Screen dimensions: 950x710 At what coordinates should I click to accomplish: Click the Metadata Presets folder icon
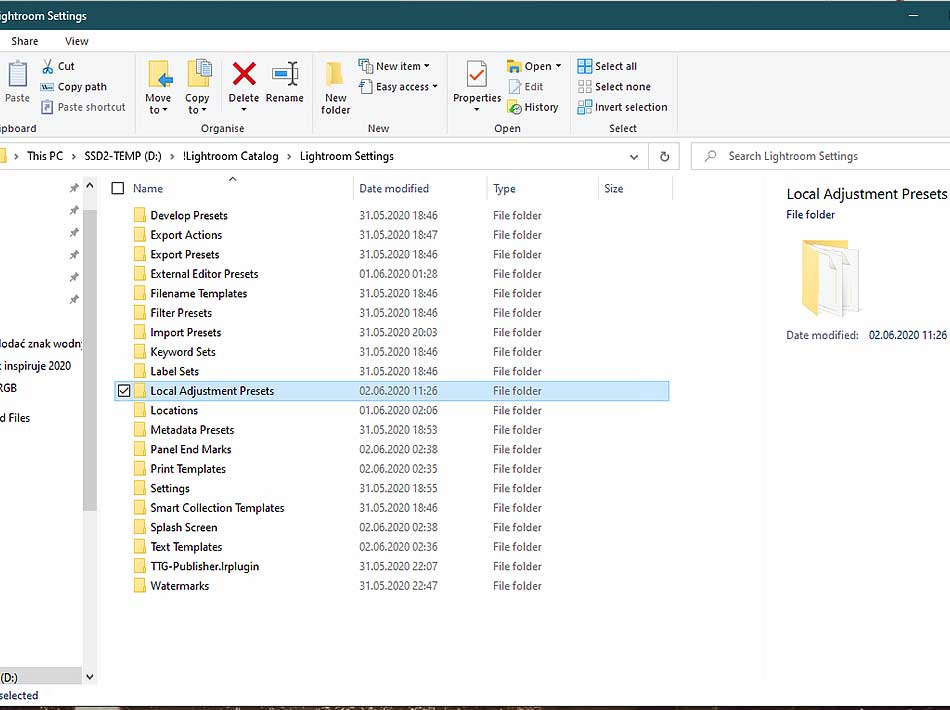[139, 430]
